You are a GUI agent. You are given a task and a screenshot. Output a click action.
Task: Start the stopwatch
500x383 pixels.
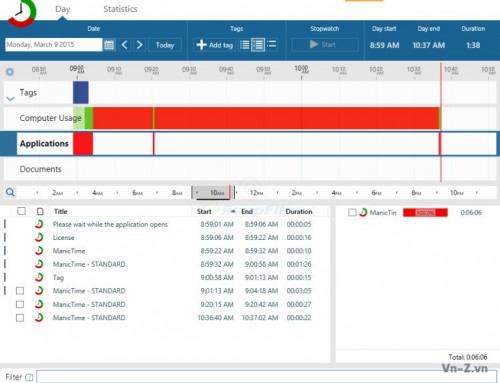tap(325, 44)
